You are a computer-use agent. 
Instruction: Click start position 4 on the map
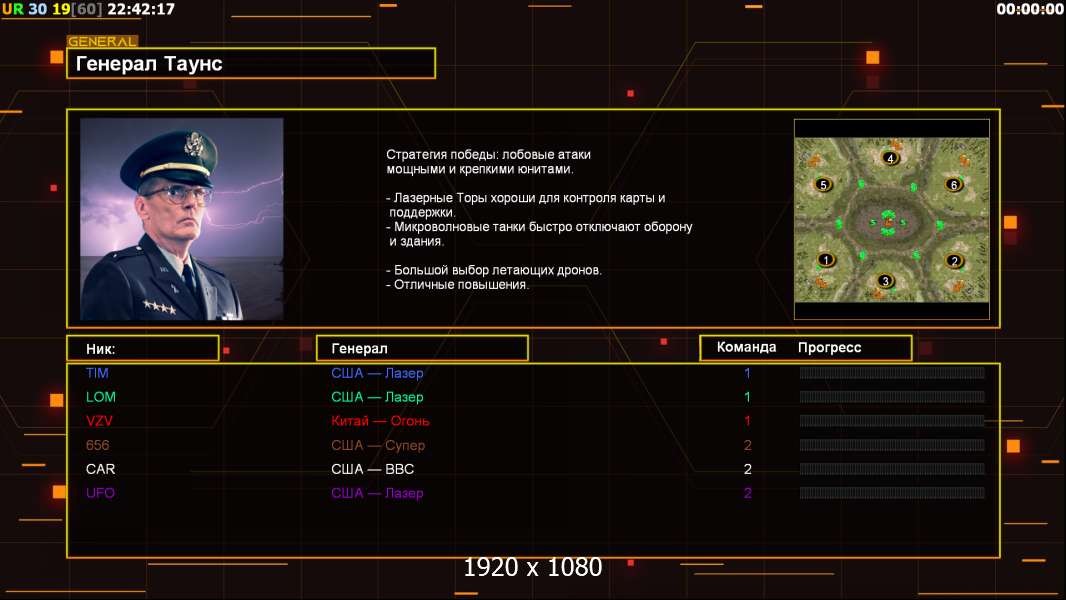point(890,158)
